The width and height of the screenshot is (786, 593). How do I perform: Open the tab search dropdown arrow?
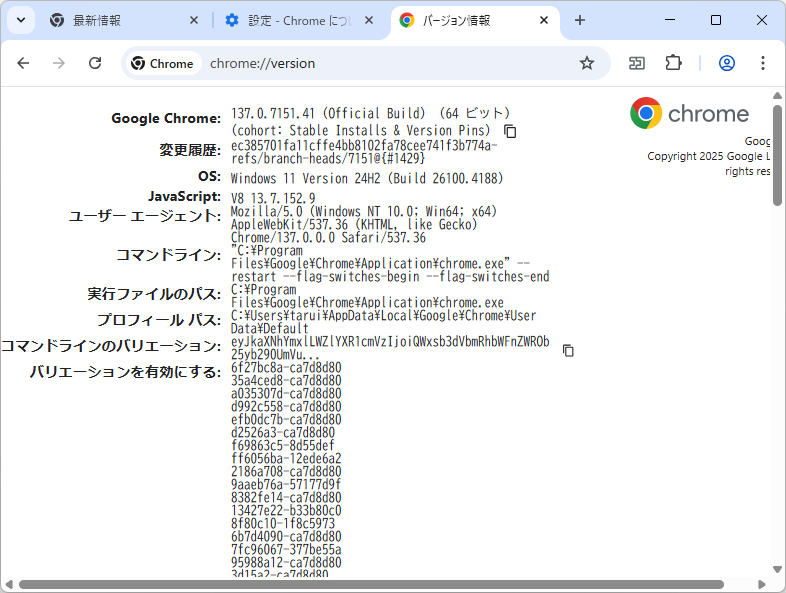pyautogui.click(x=21, y=21)
